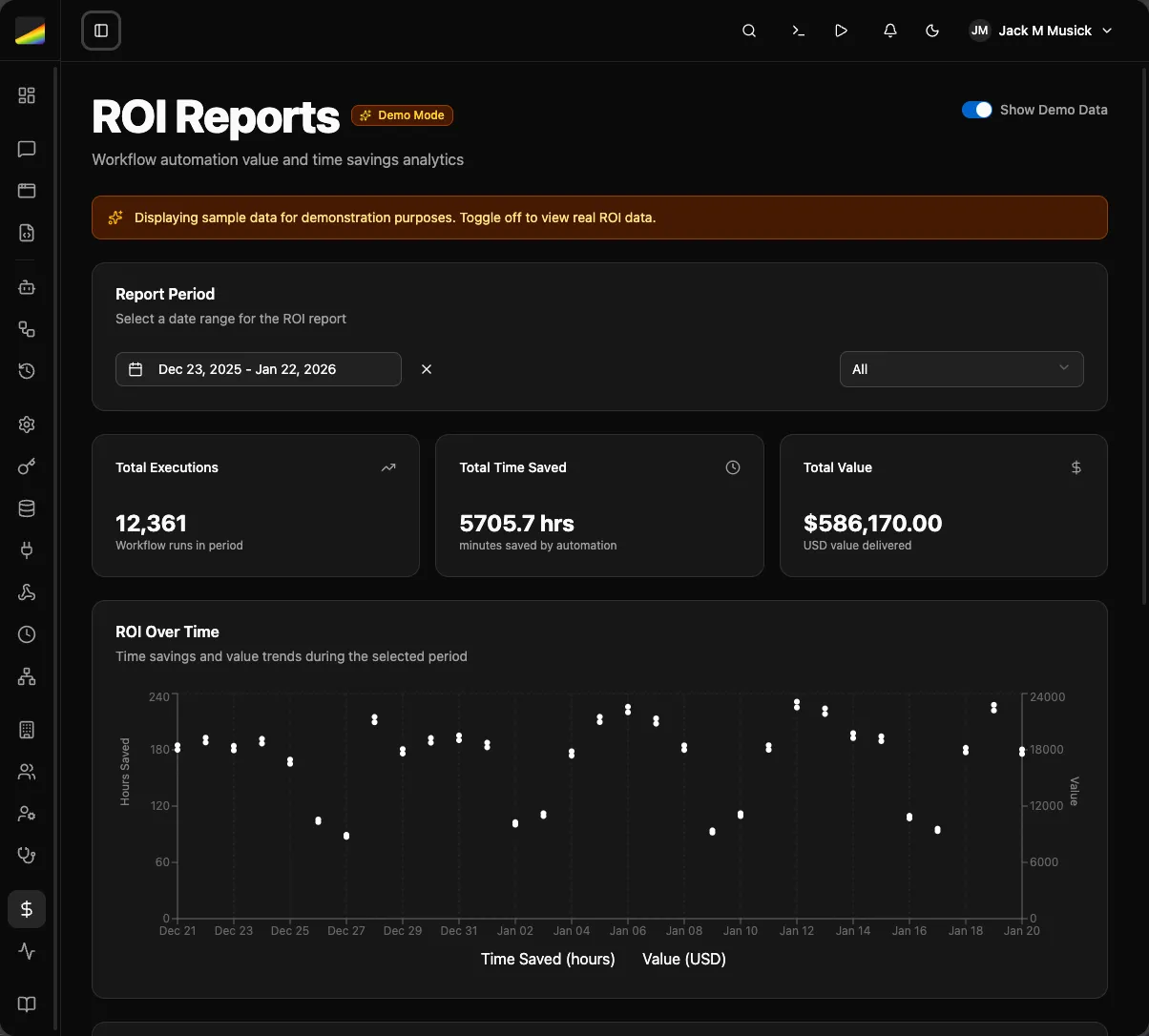
Task: Click the robot agent icon in sidebar
Action: tap(27, 287)
